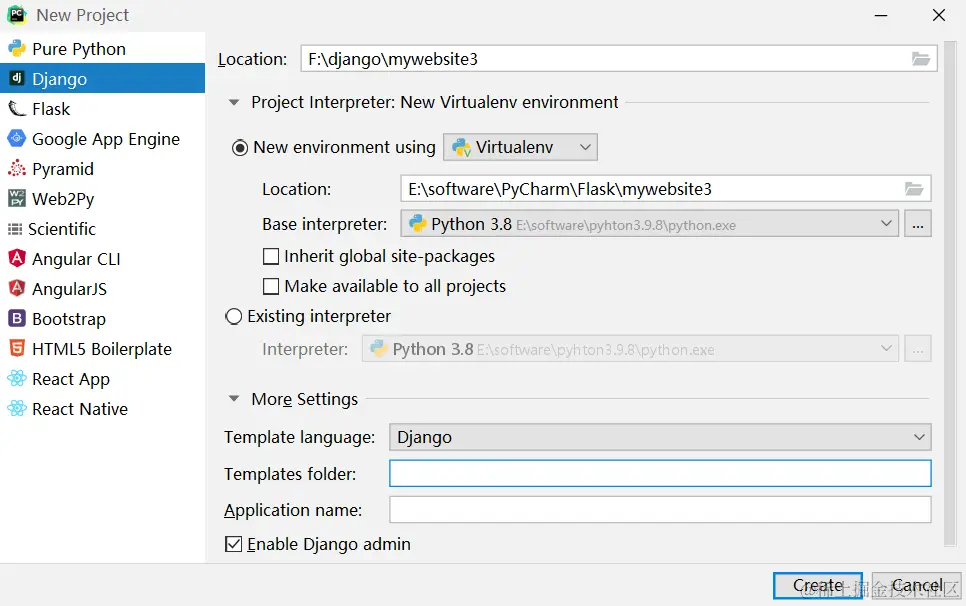Click the Google App Engine icon
This screenshot has width=966, height=606.
pyautogui.click(x=17, y=139)
